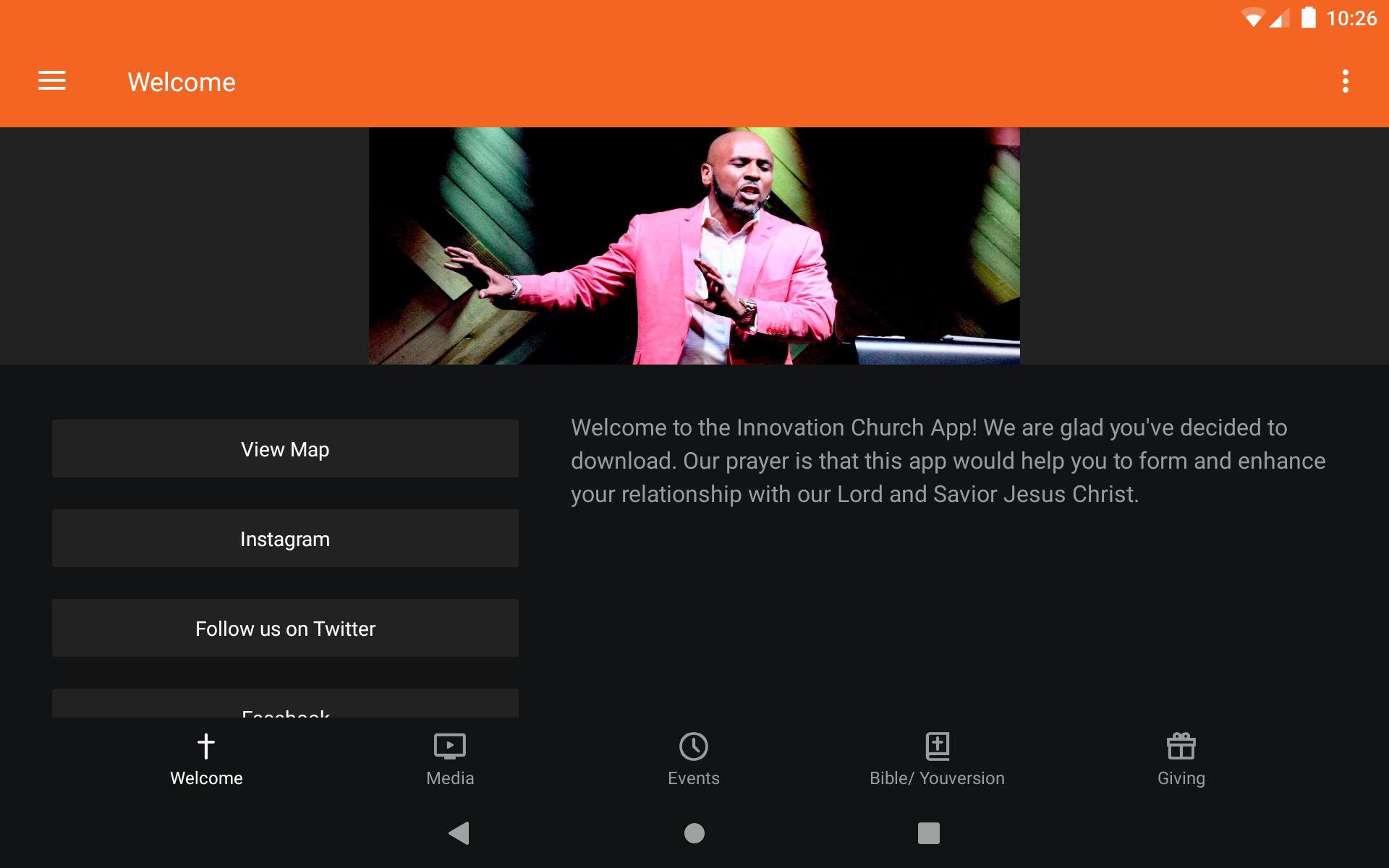Tap the battery status icon
This screenshot has height=868, width=1389.
[x=1308, y=18]
